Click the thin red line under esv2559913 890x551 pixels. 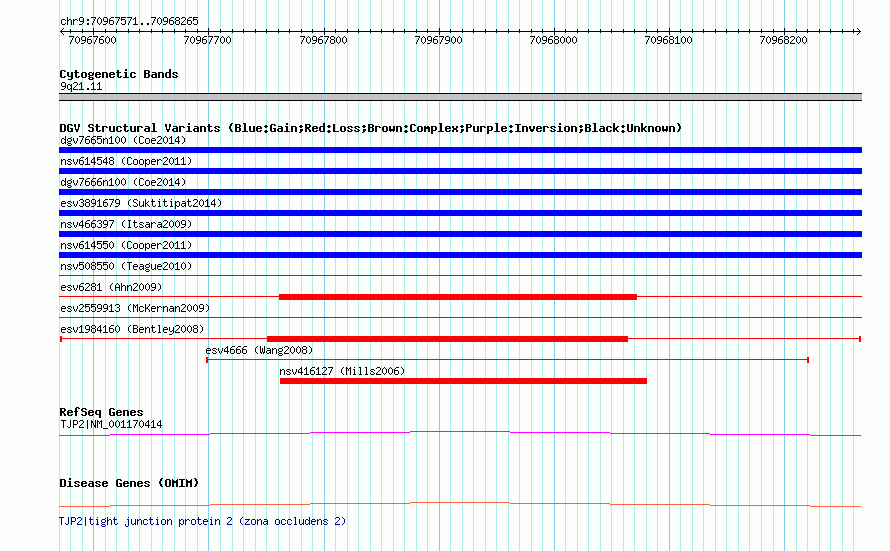point(460,318)
